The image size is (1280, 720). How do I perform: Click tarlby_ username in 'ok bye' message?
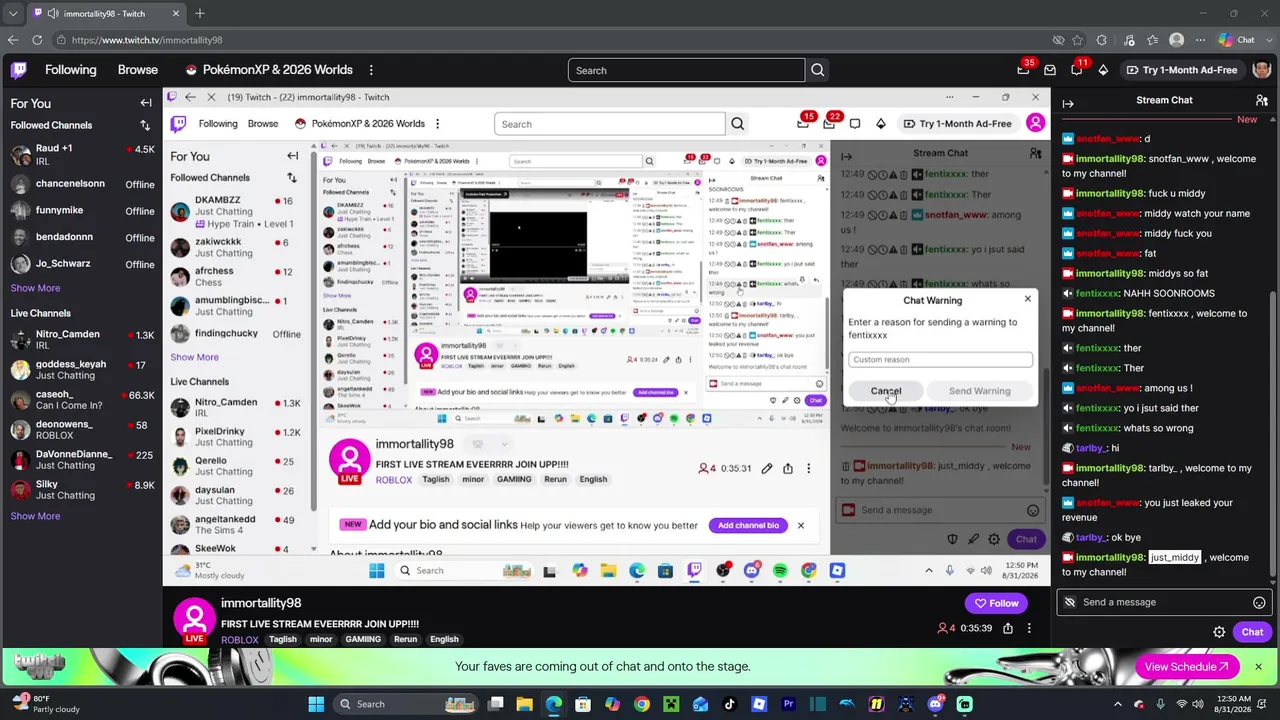[x=1090, y=537]
